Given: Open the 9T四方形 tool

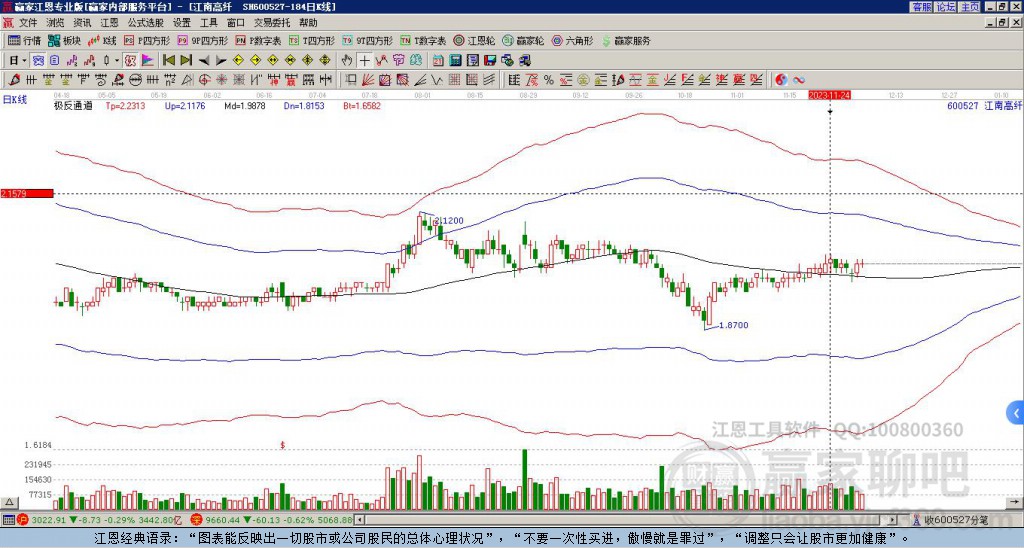Looking at the screenshot, I should (368, 40).
